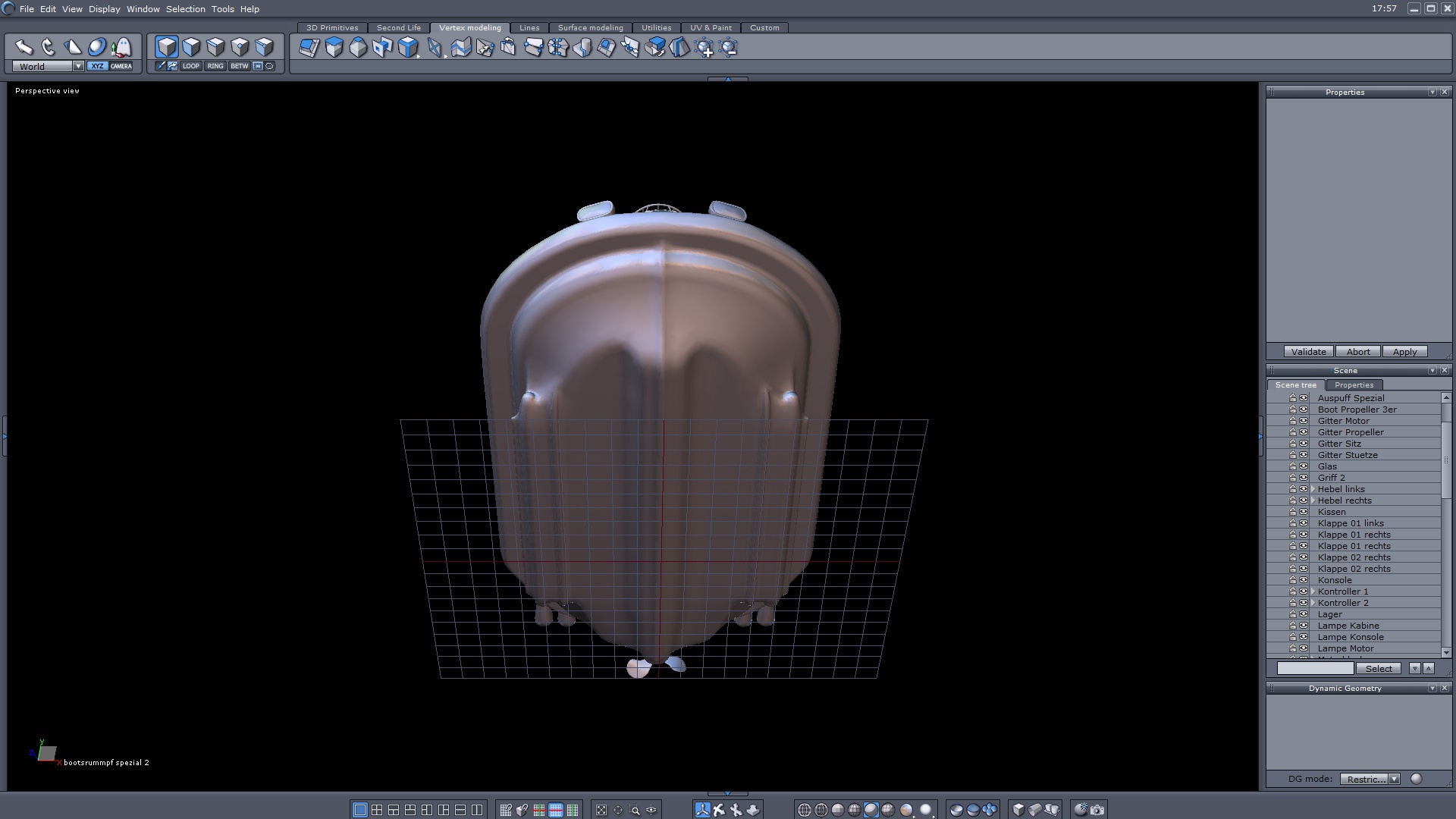Open the World coordinate dropdown
The image size is (1456, 819).
[78, 66]
